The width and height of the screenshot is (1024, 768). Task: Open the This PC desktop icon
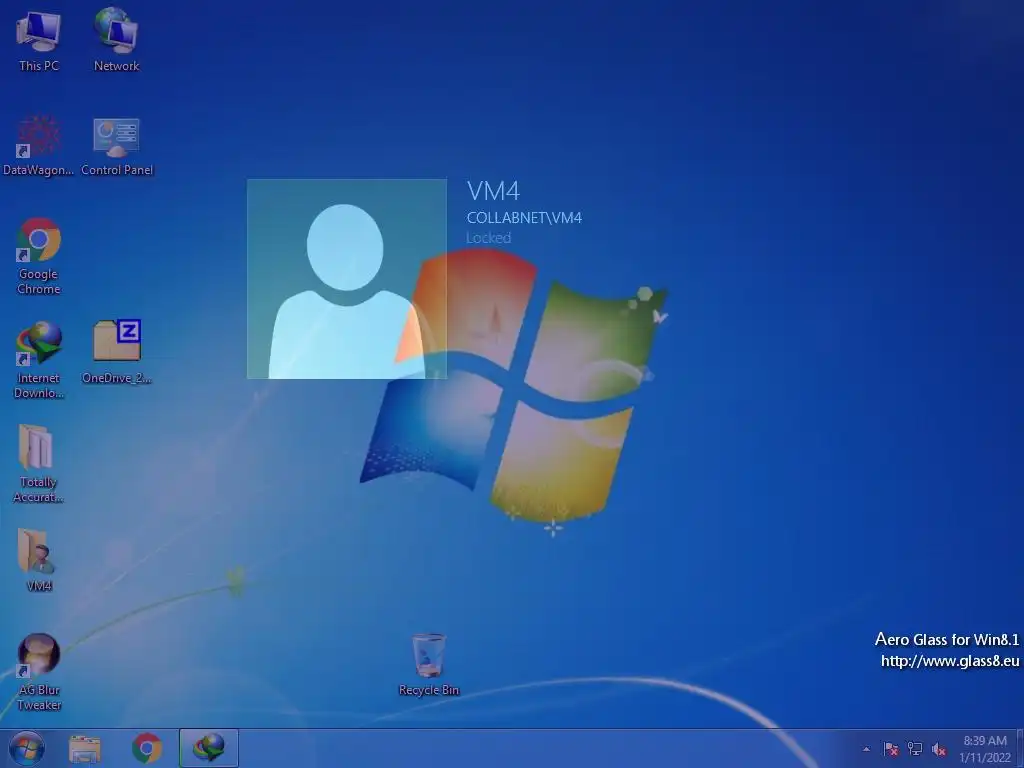pos(39,39)
